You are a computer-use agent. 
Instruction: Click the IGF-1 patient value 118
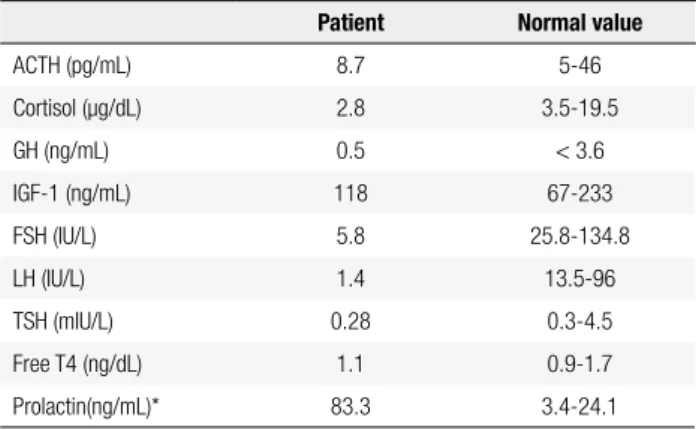click(351, 193)
